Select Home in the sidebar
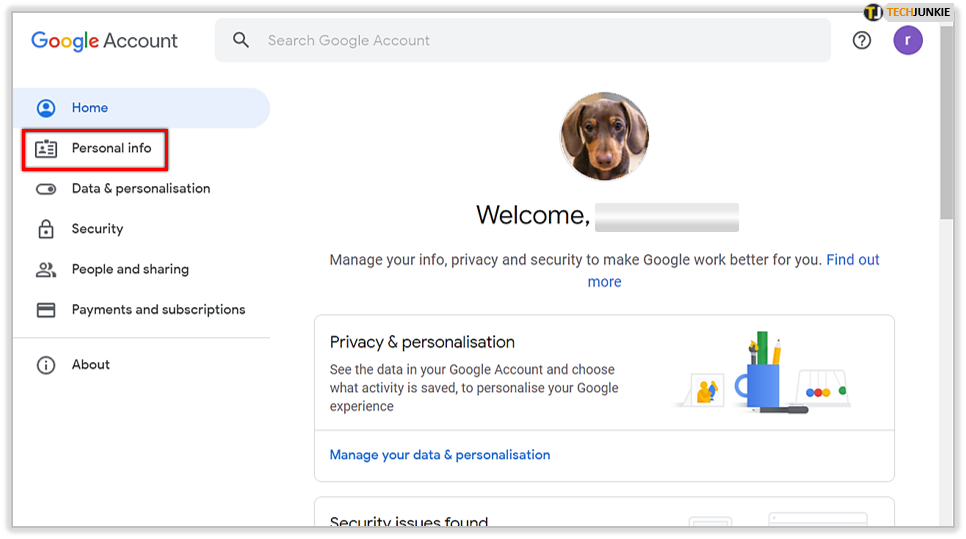 point(141,108)
